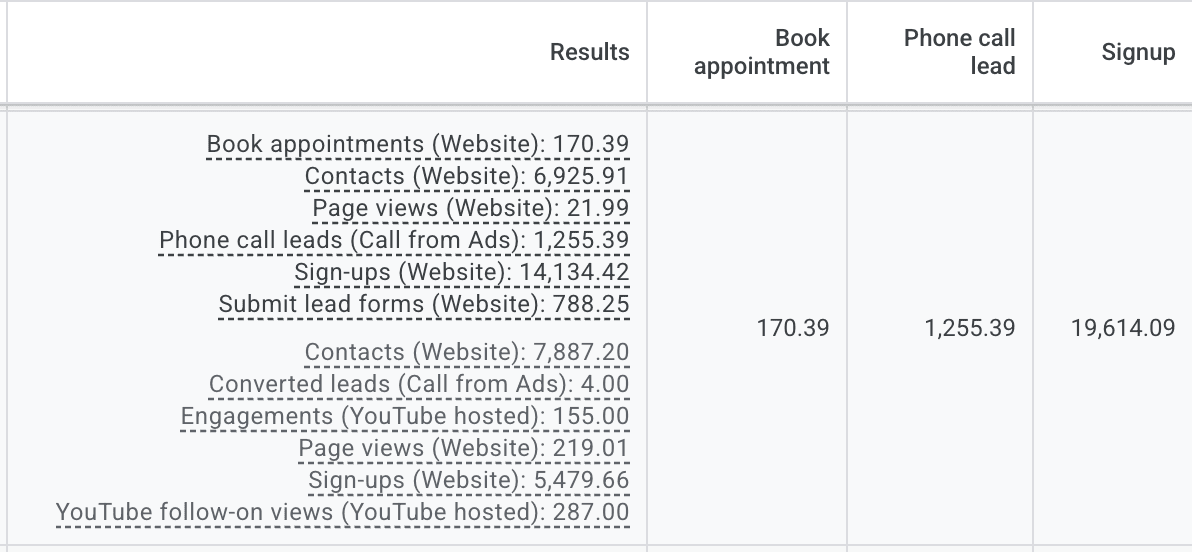Click Sign-ups (Website): 14,134.42 link
The image size is (1192, 552).
click(x=461, y=272)
